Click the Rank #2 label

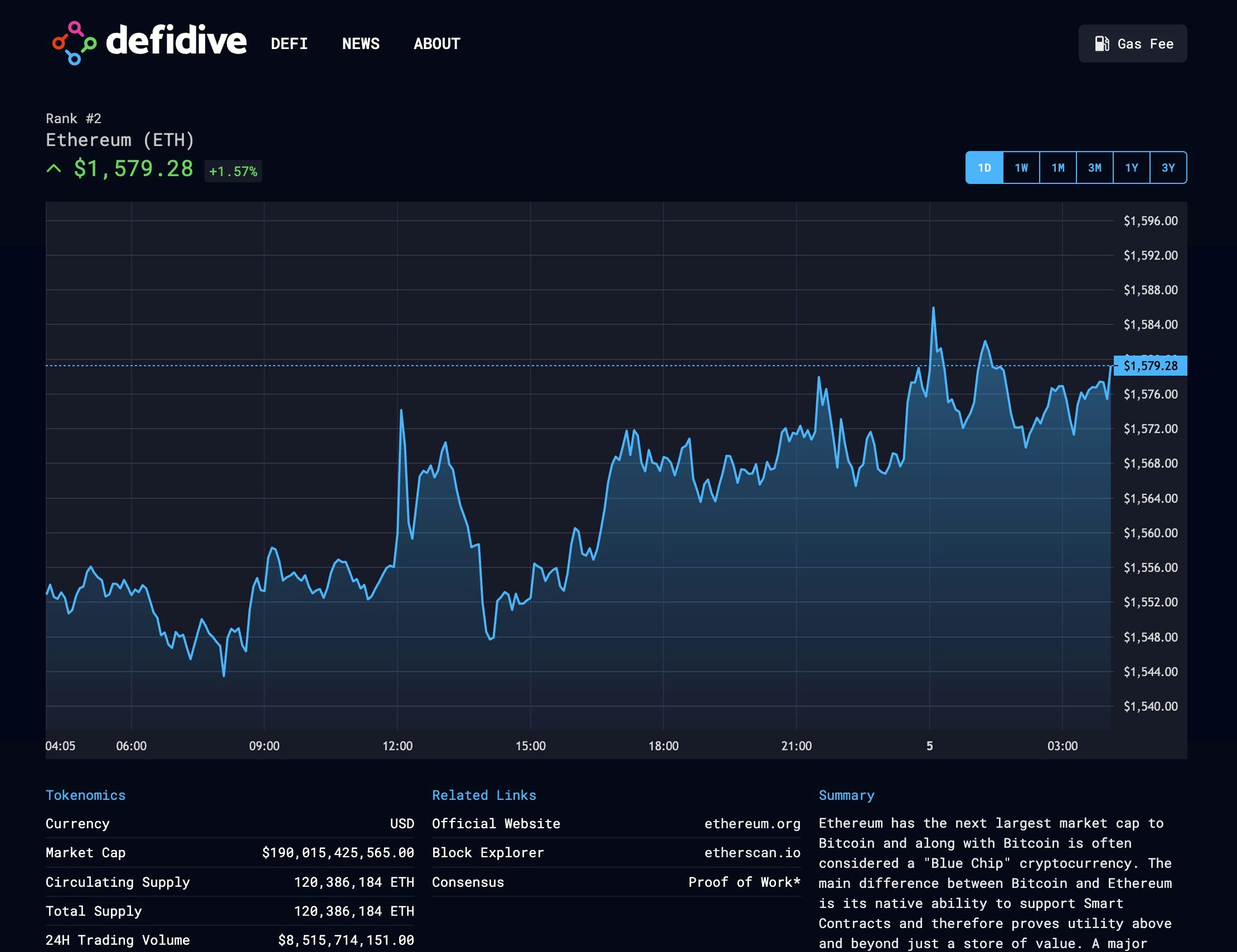74,118
